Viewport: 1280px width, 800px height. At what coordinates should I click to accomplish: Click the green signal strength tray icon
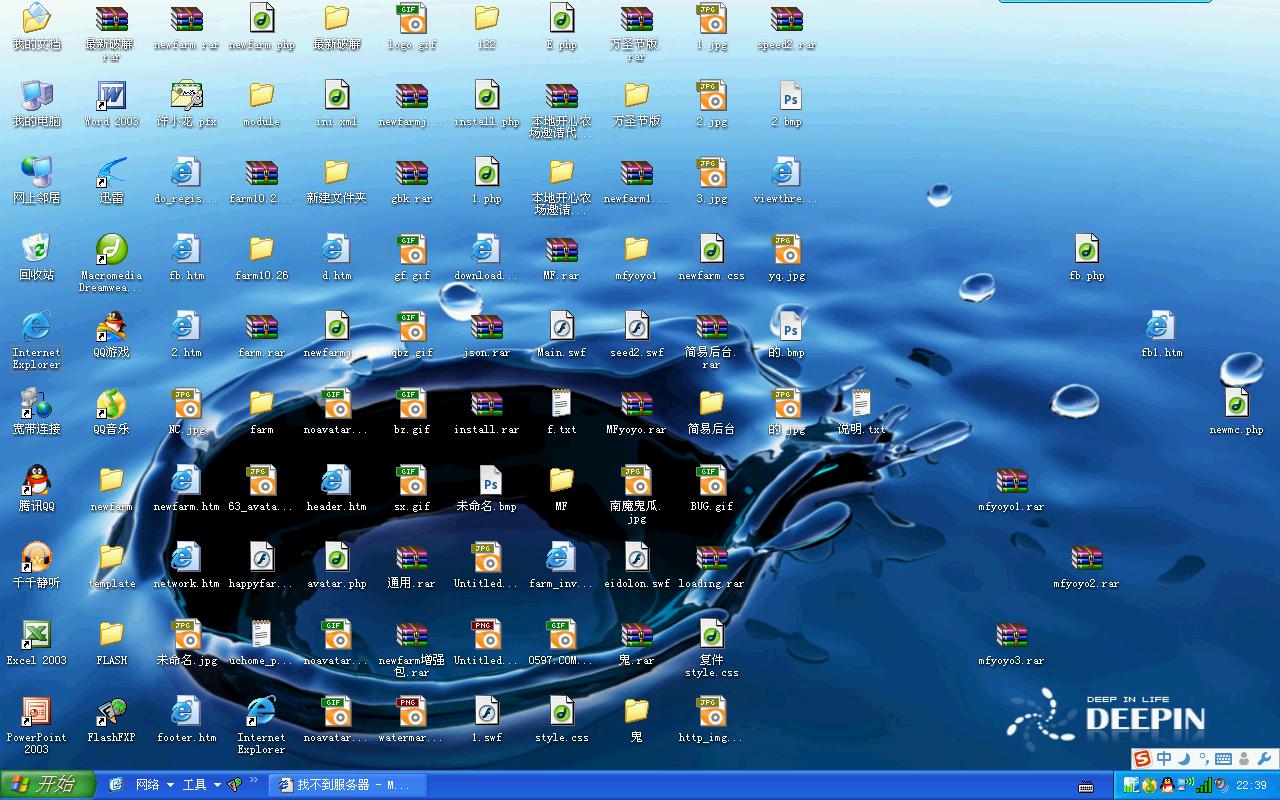click(1205, 785)
